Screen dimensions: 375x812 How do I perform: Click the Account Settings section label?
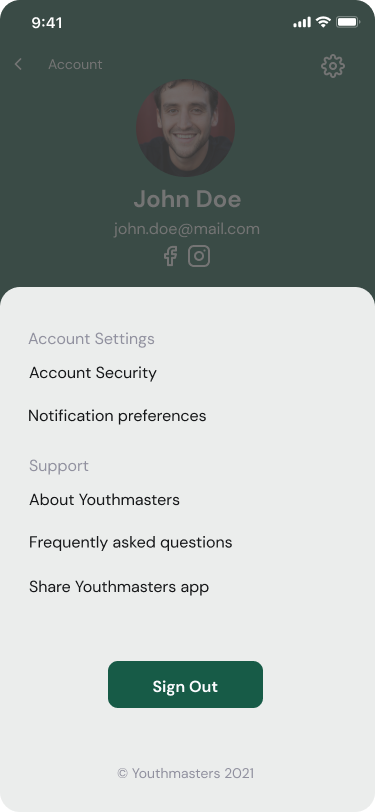tap(91, 339)
